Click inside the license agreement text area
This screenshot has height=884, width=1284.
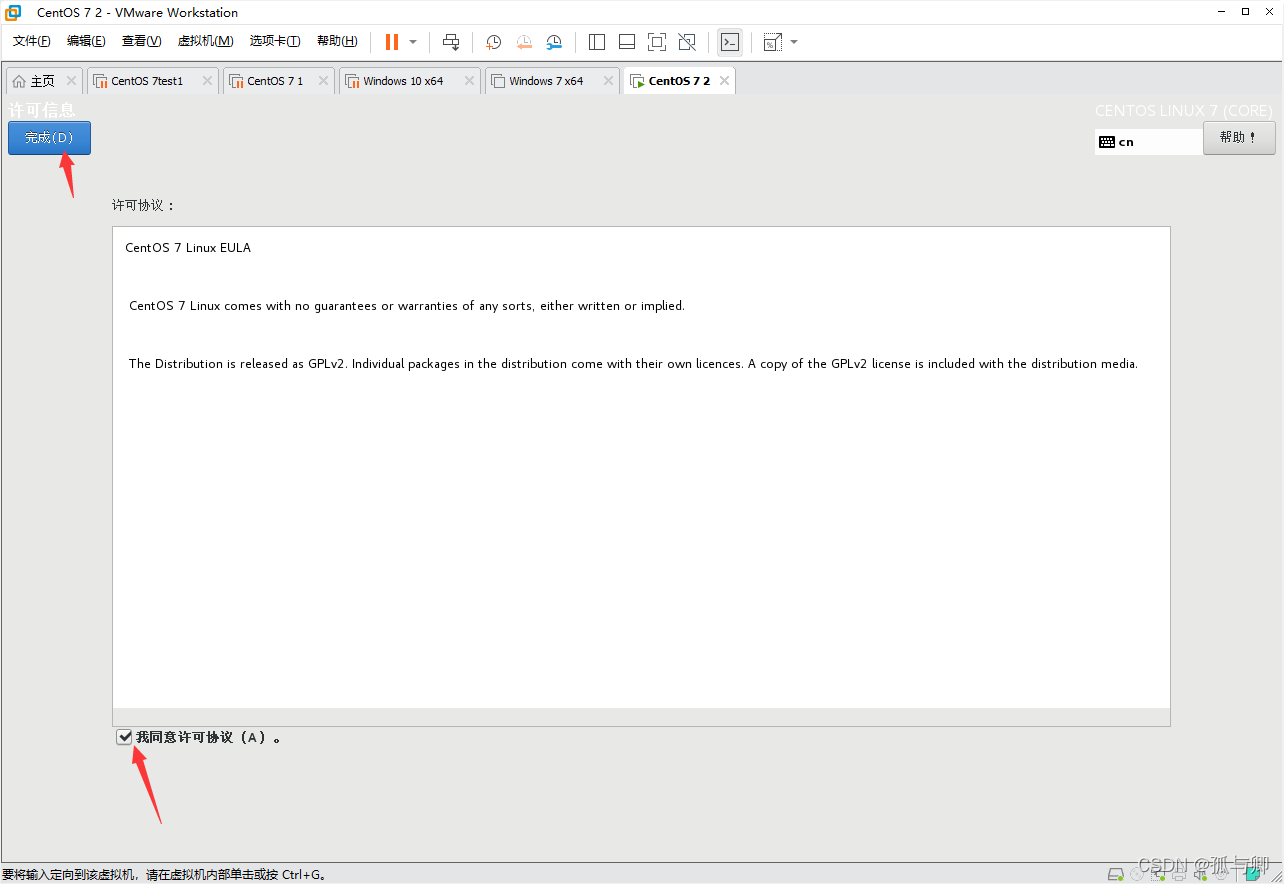[641, 476]
